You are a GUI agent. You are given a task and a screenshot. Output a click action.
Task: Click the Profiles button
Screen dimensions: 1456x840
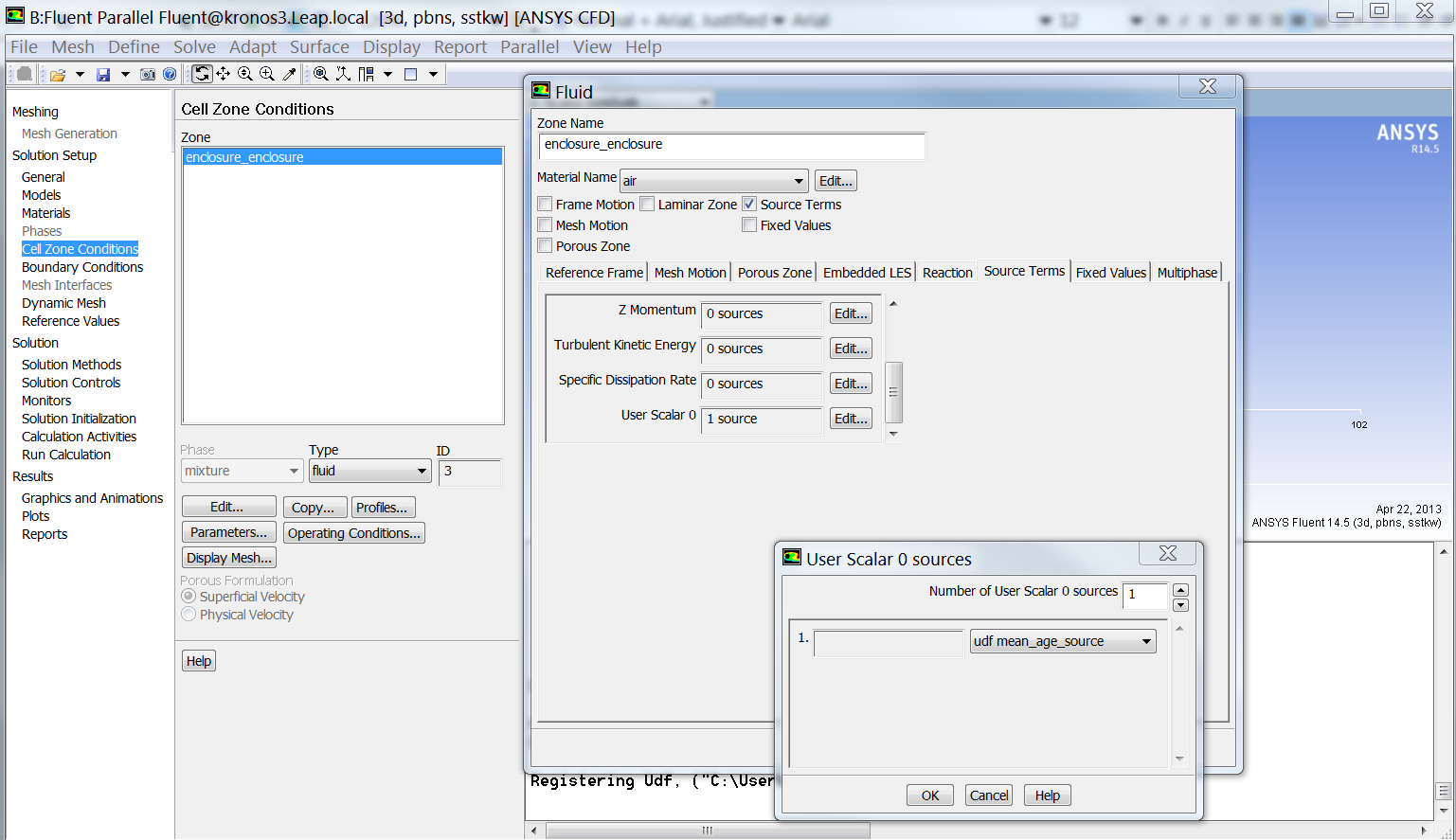(382, 508)
